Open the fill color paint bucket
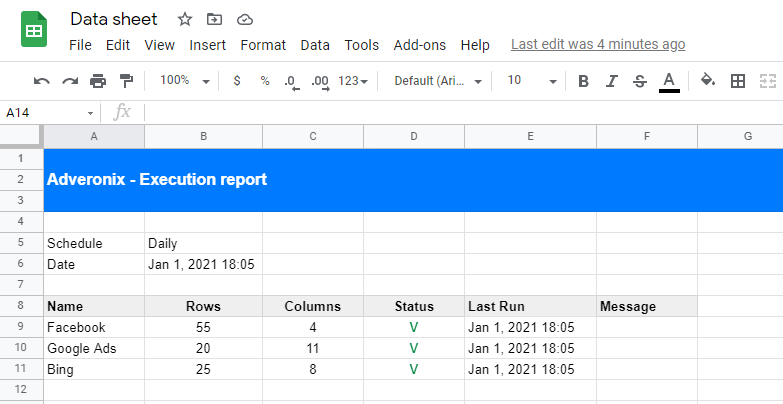 coord(708,80)
